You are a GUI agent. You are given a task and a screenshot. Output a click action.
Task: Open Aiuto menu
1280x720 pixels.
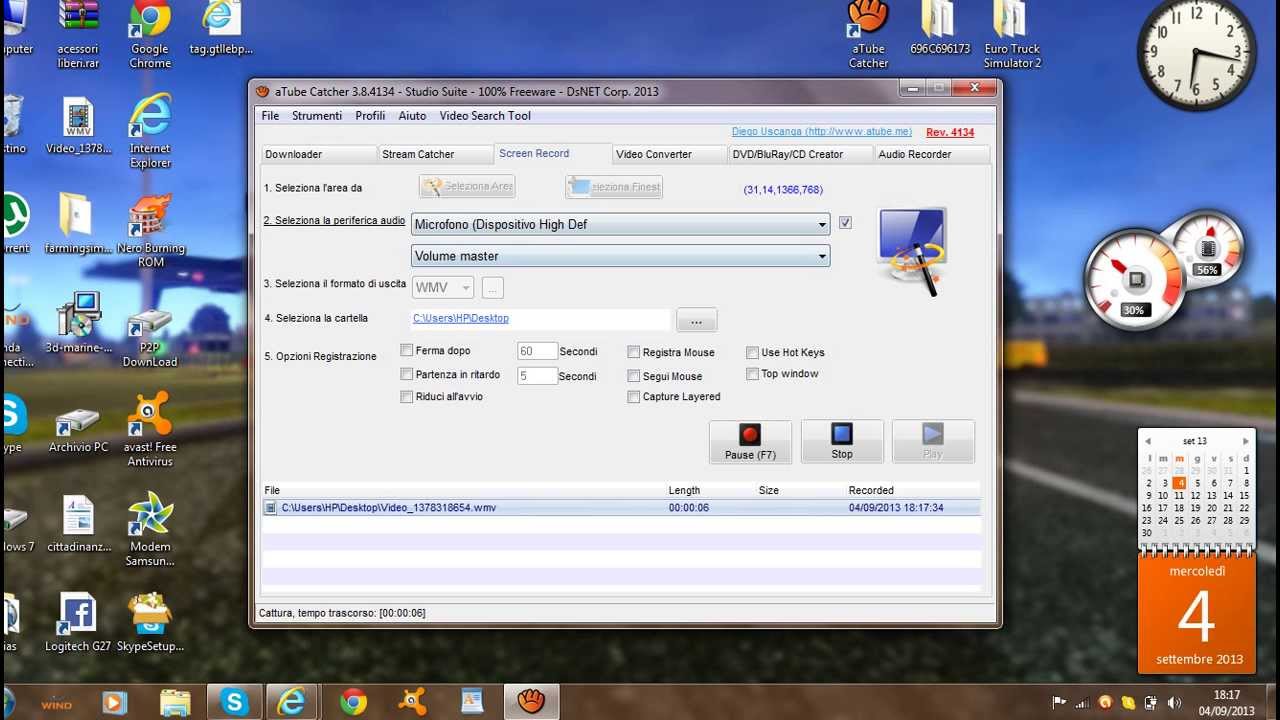pyautogui.click(x=412, y=116)
